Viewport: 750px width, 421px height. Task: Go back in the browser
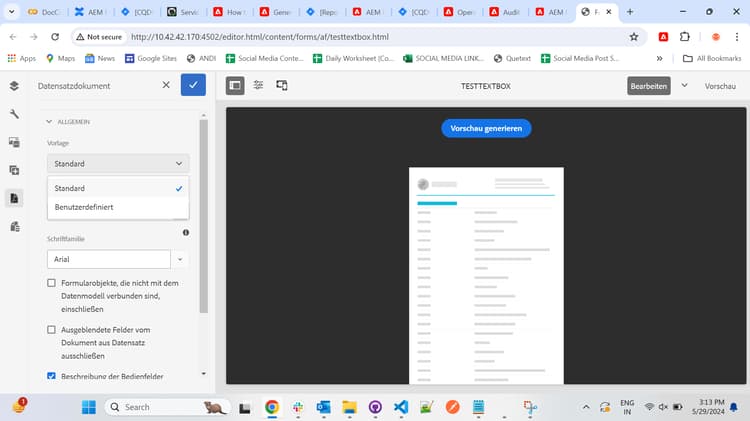(13, 37)
